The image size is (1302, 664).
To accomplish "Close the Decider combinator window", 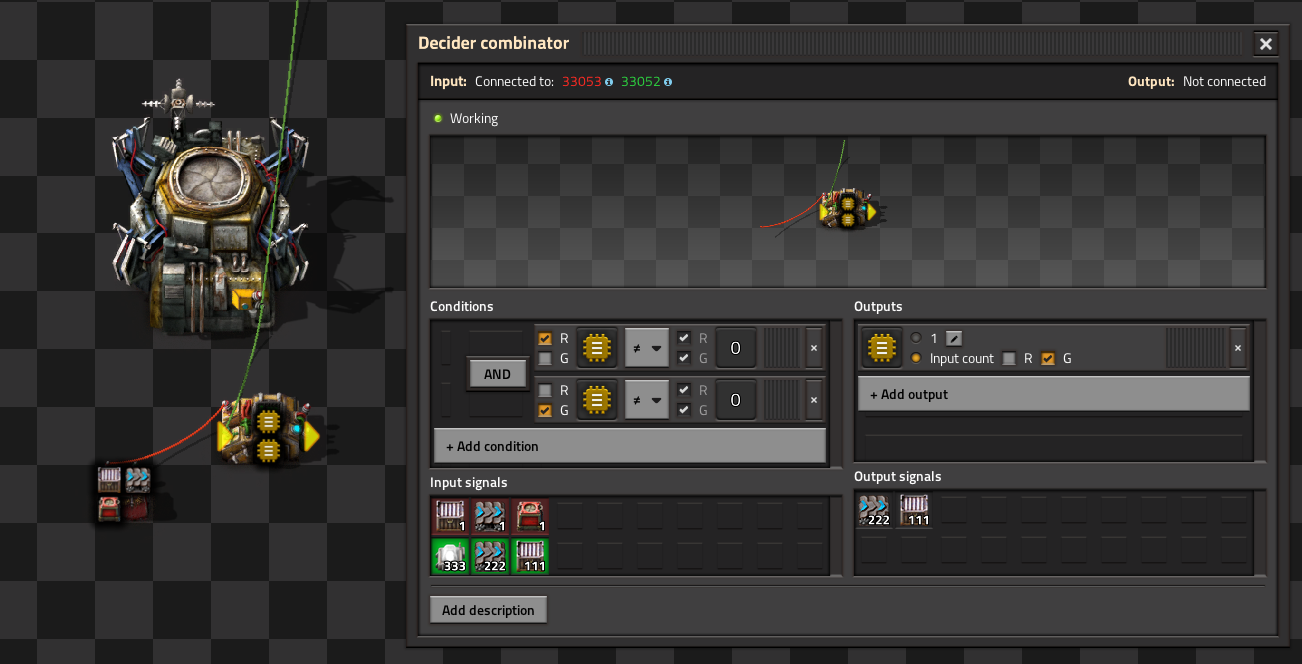I will [x=1265, y=44].
